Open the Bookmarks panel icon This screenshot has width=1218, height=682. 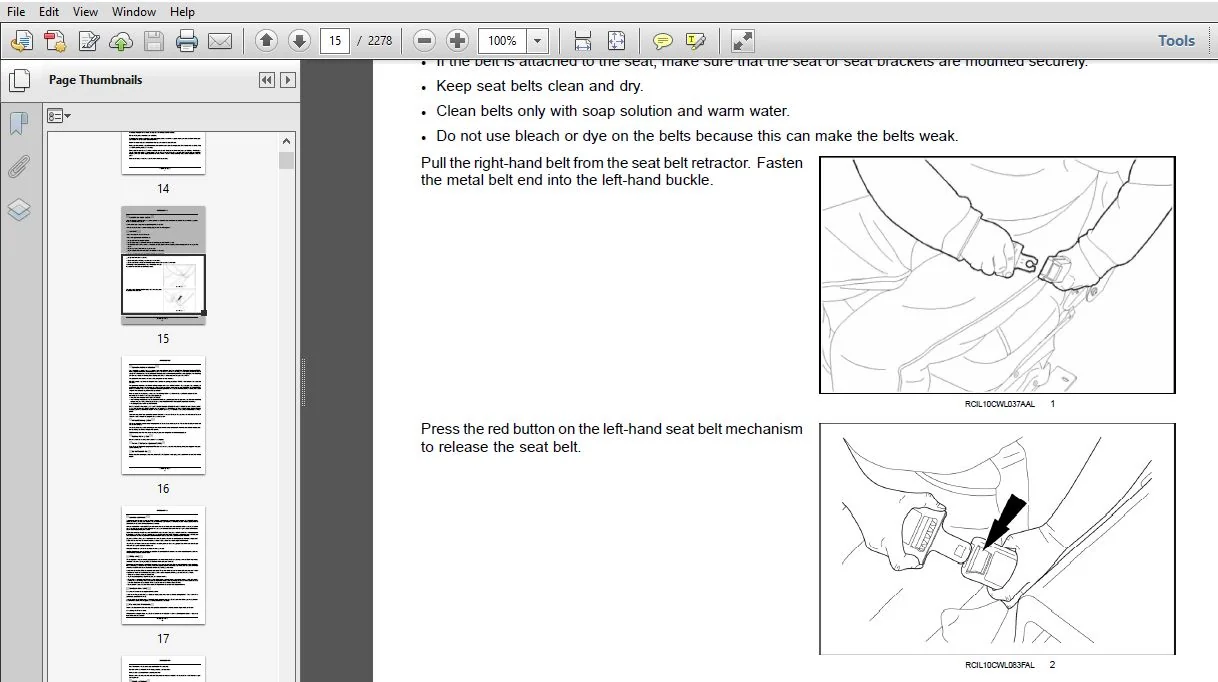[x=19, y=124]
